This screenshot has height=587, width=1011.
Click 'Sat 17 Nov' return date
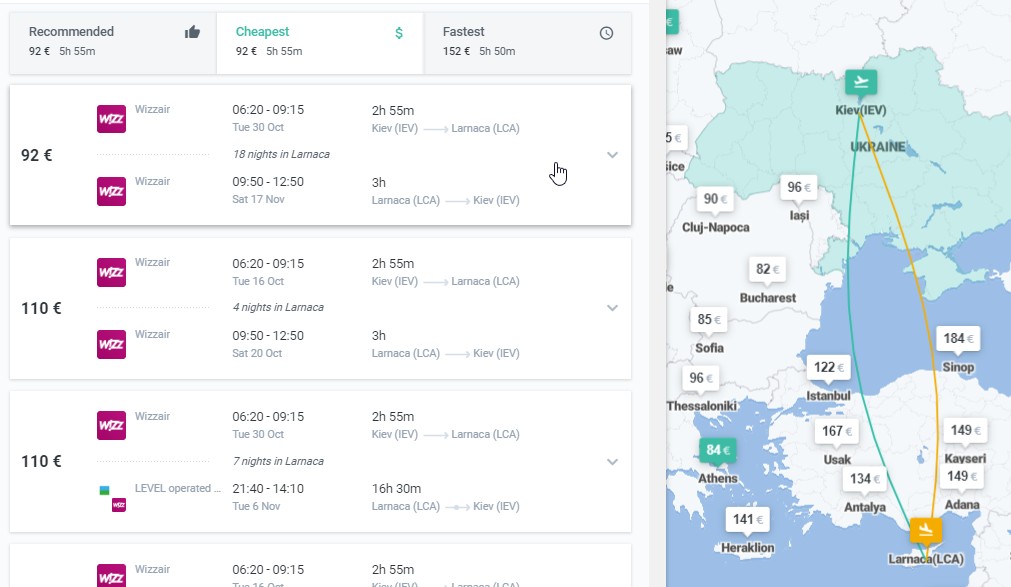point(258,199)
